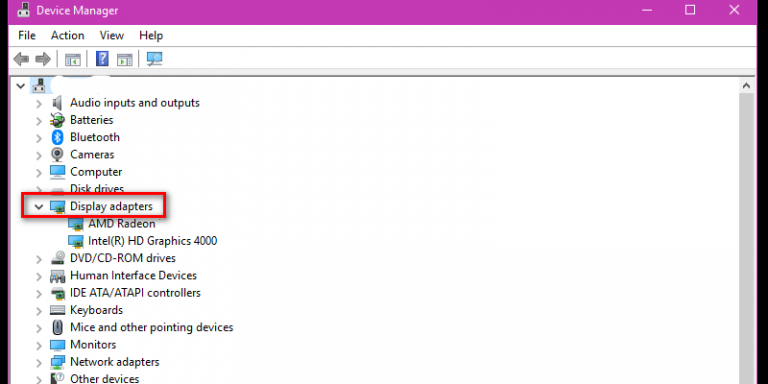Open the File menu
The image size is (768, 384).
[27, 35]
